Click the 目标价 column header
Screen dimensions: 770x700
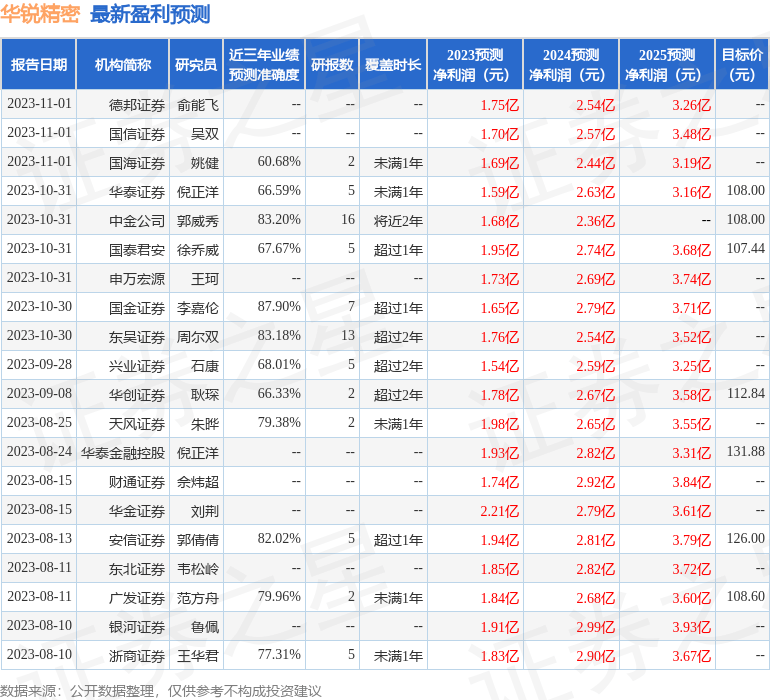click(742, 65)
